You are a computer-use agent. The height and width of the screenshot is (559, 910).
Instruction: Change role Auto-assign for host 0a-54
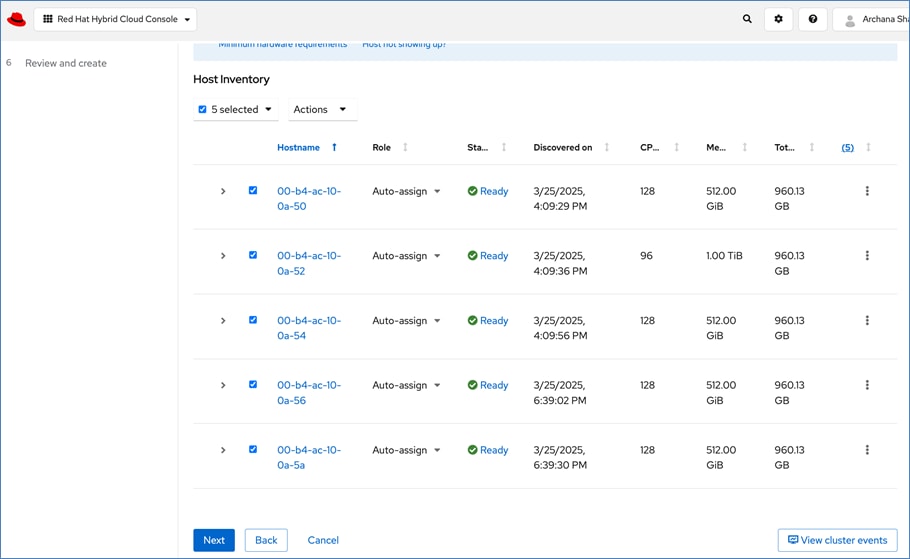[x=406, y=320]
